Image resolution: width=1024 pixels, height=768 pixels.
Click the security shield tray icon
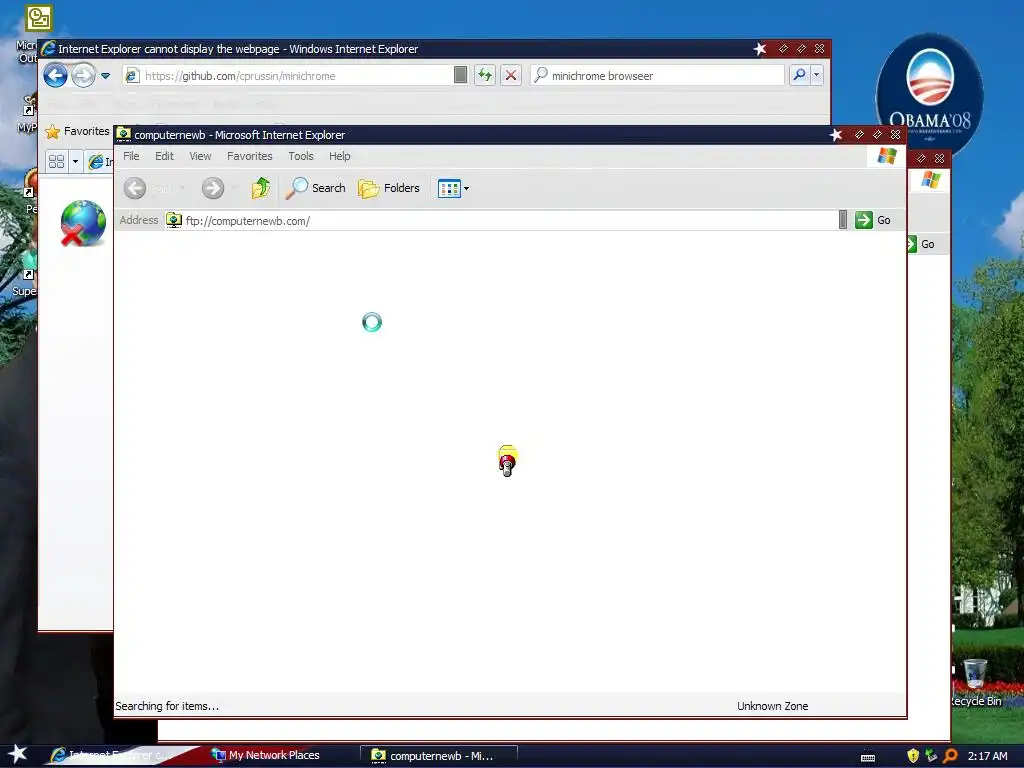pyautogui.click(x=913, y=756)
